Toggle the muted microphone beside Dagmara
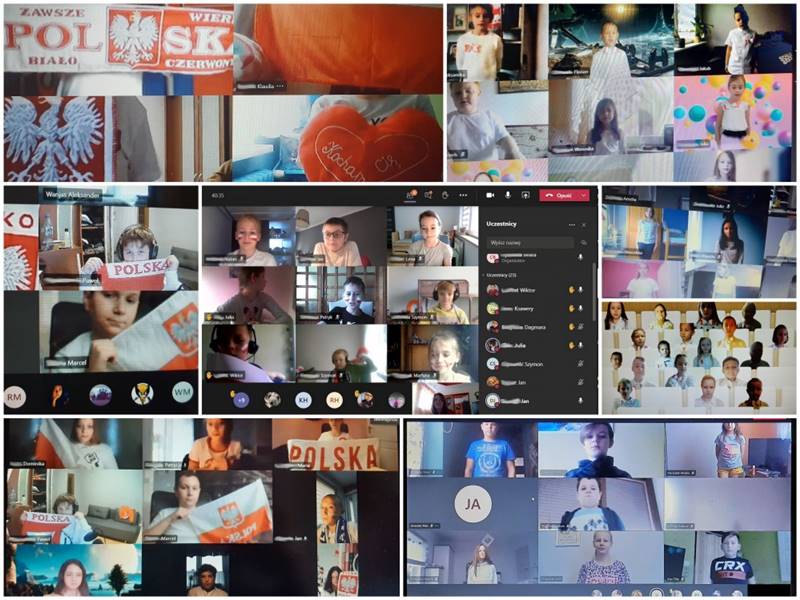Image resolution: width=800 pixels, height=600 pixels. (x=581, y=326)
